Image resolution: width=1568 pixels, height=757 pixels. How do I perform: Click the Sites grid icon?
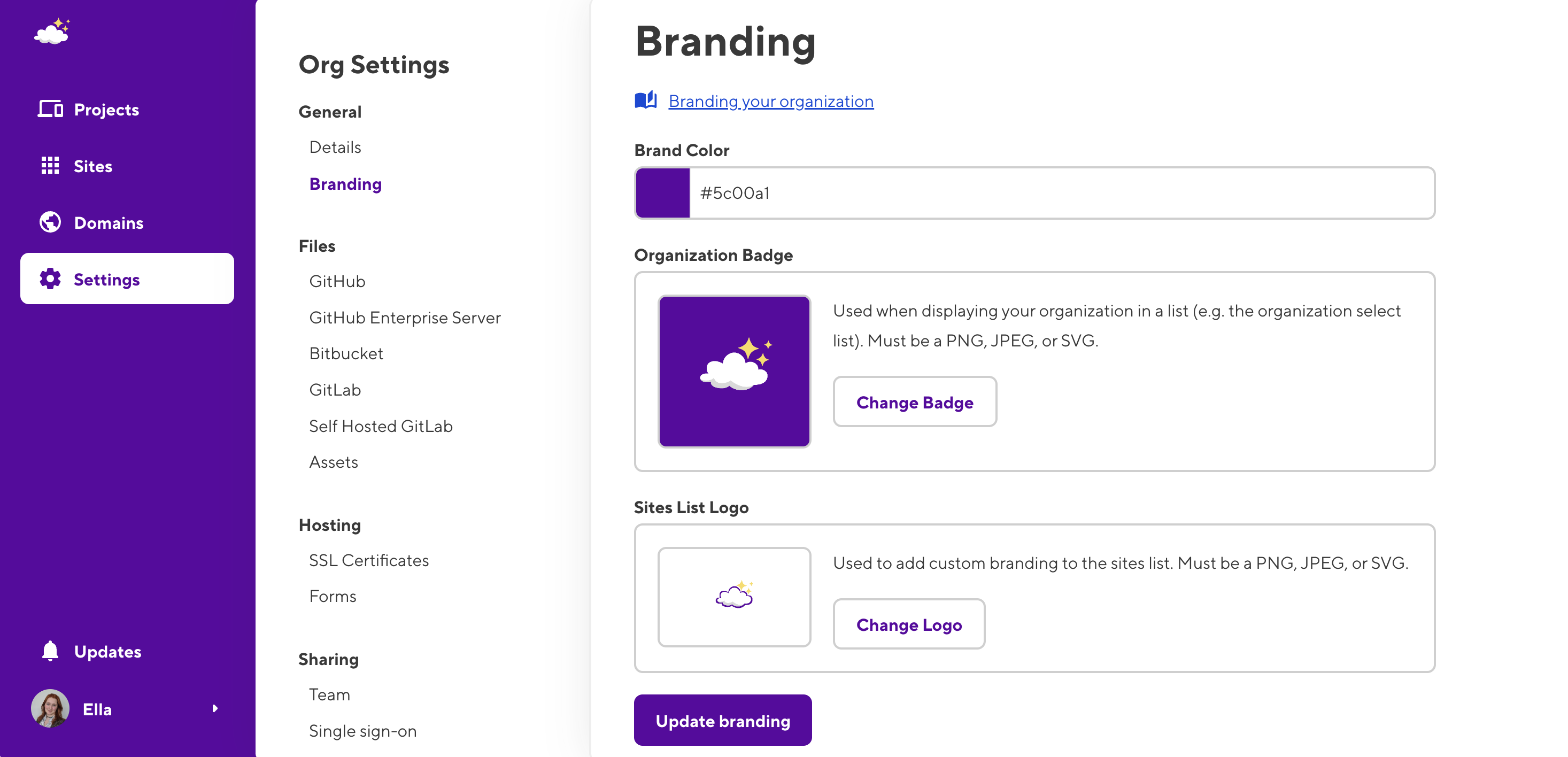(x=50, y=166)
